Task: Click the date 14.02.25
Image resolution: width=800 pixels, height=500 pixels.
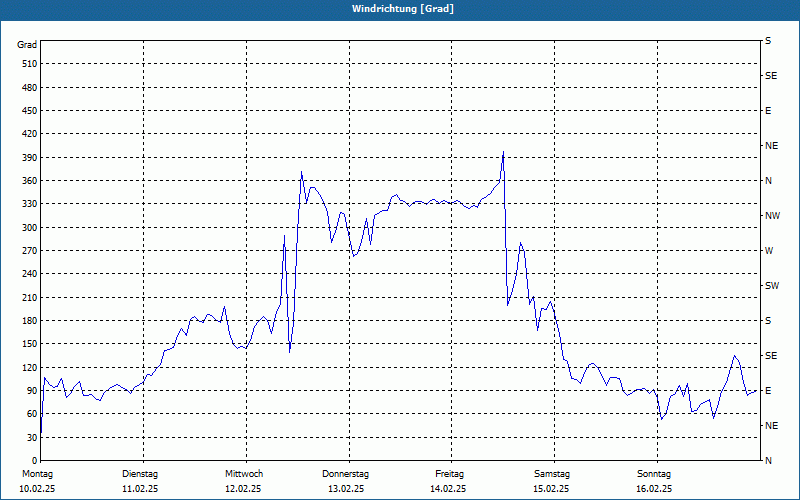Action: click(x=448, y=489)
